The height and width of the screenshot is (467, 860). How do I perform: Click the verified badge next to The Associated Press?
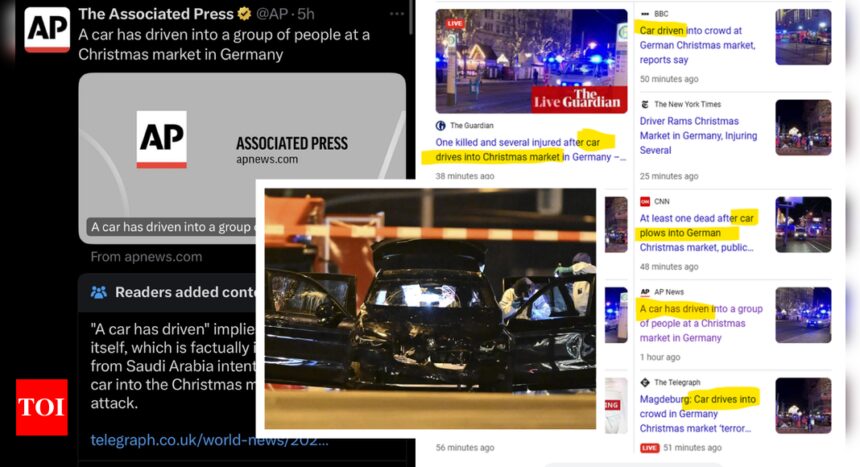[245, 14]
